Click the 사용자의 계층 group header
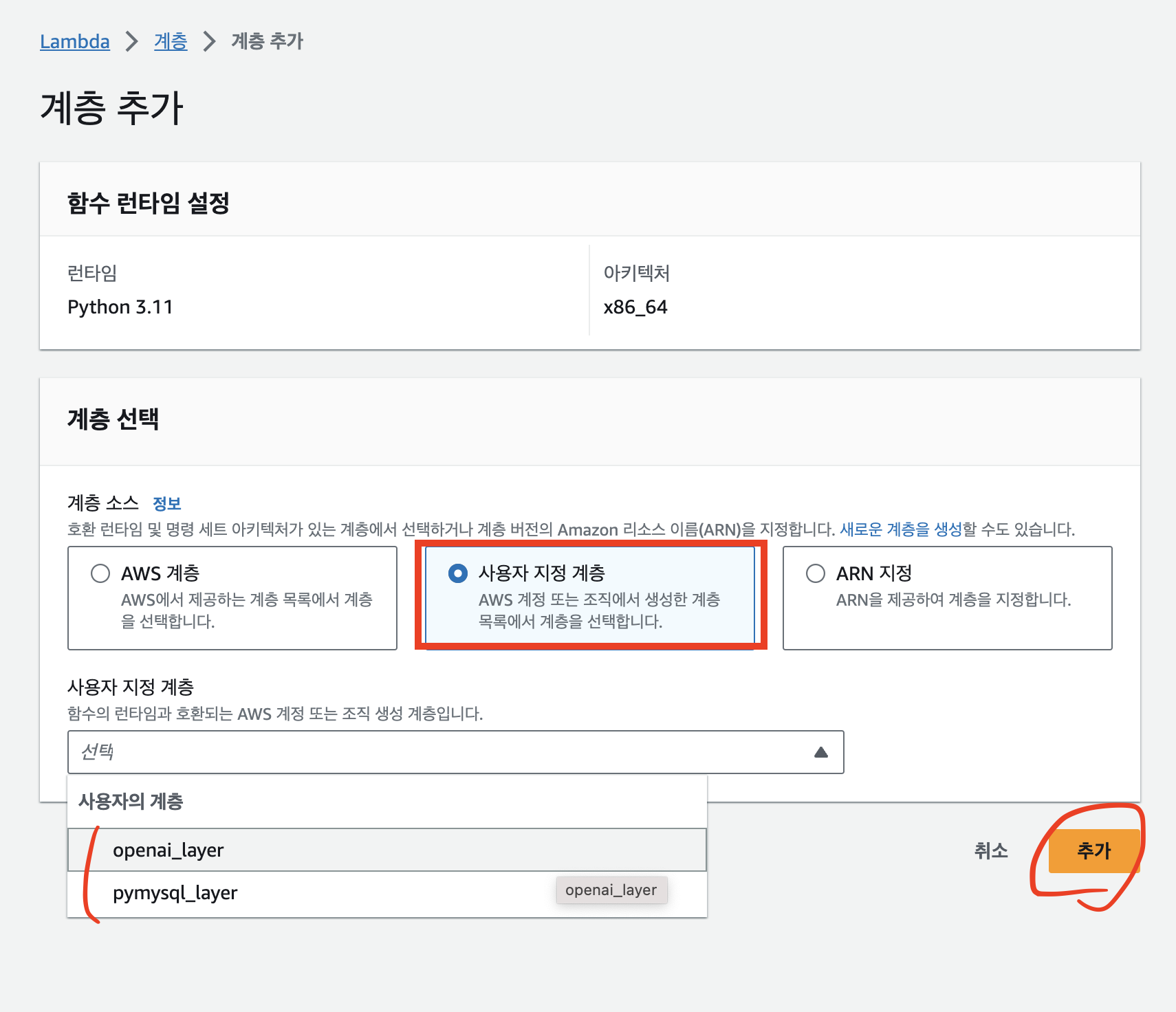Viewport: 1176px width, 1012px height. tap(131, 802)
